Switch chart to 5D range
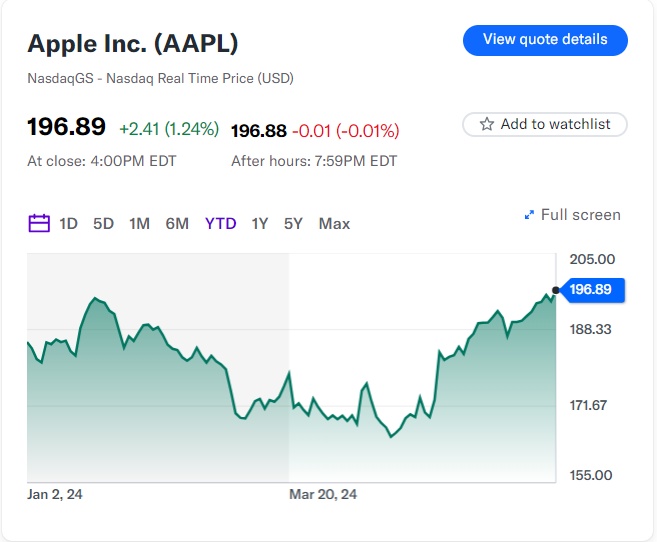Screen dimensions: 657x542 [103, 224]
